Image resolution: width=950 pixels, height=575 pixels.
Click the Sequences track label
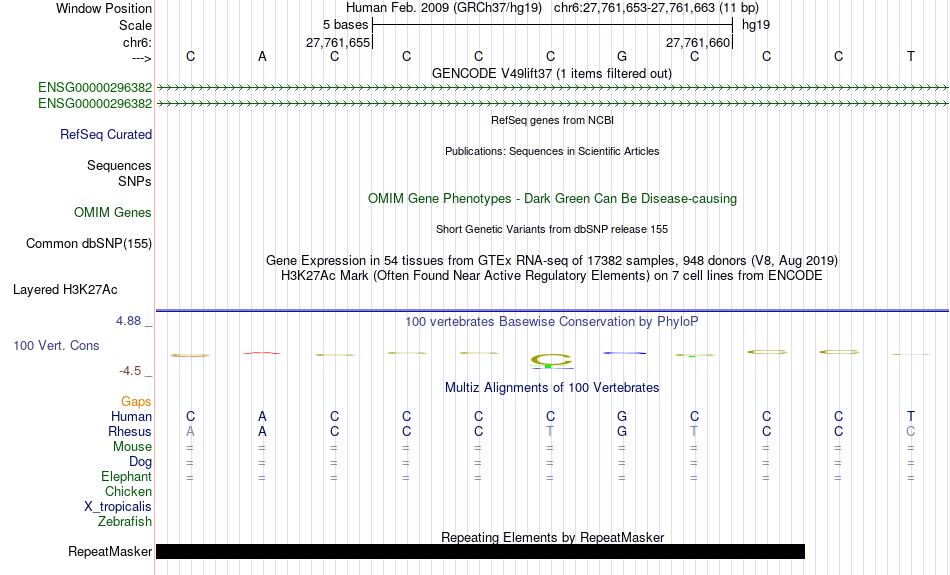pos(119,165)
